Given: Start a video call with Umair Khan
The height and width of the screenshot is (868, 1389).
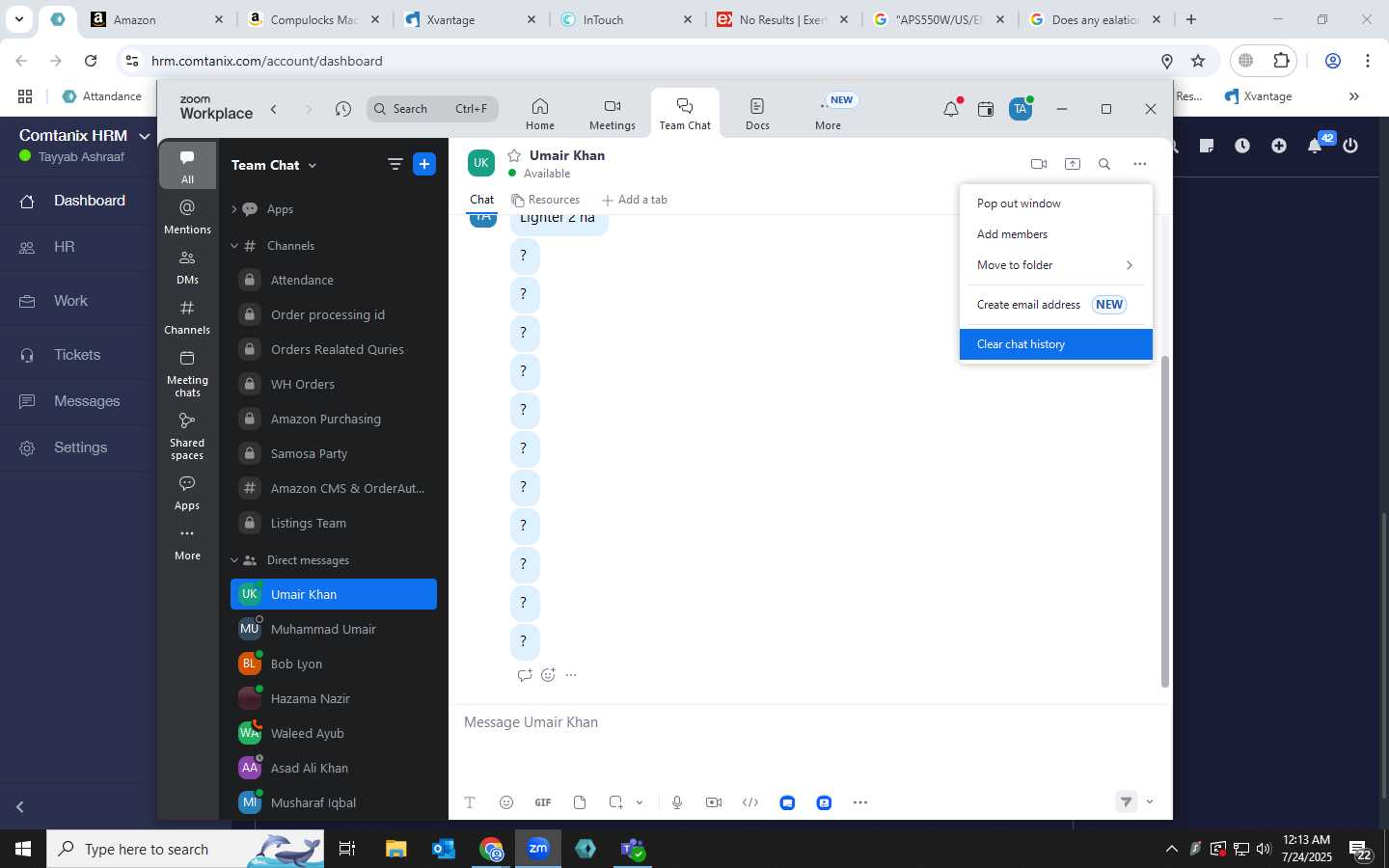Looking at the screenshot, I should click(1039, 164).
